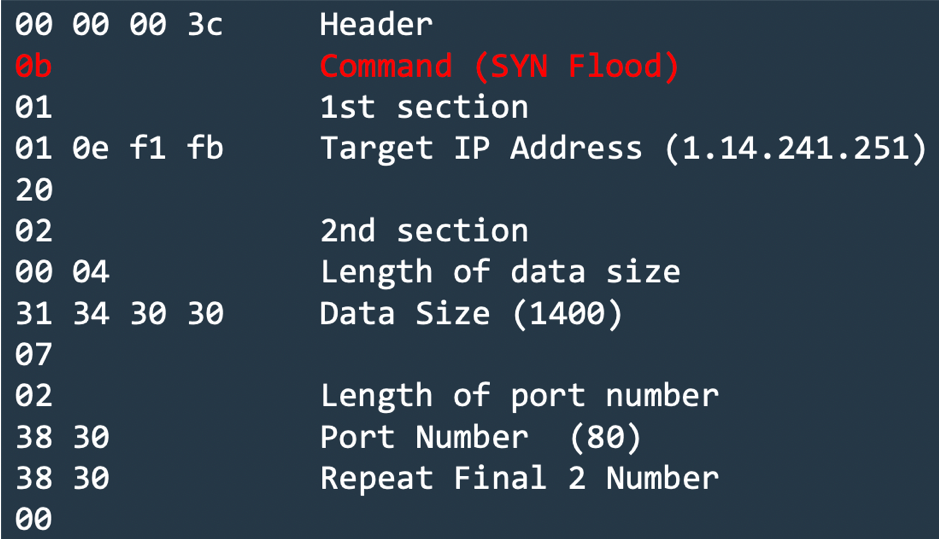Click the "2nd section" label
This screenshot has width=939, height=539.
[423, 230]
